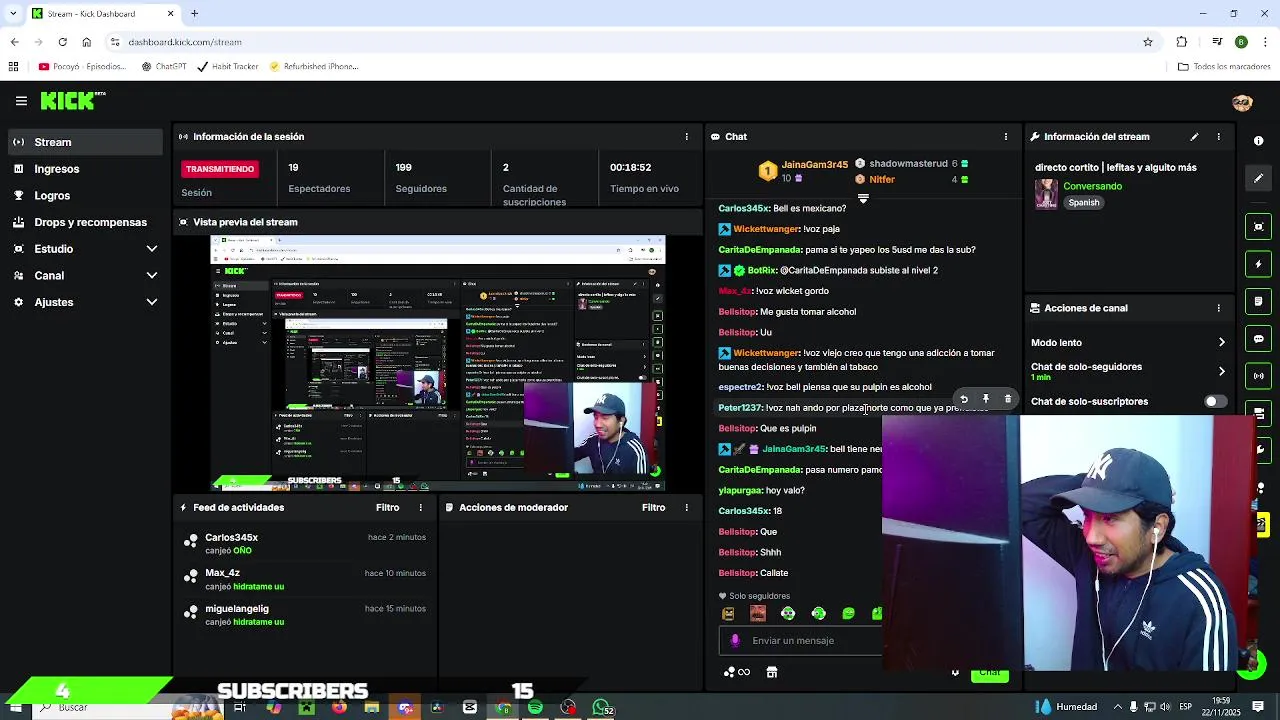The height and width of the screenshot is (720, 1280).
Task: Open Logros in the sidebar
Action: pos(84,196)
